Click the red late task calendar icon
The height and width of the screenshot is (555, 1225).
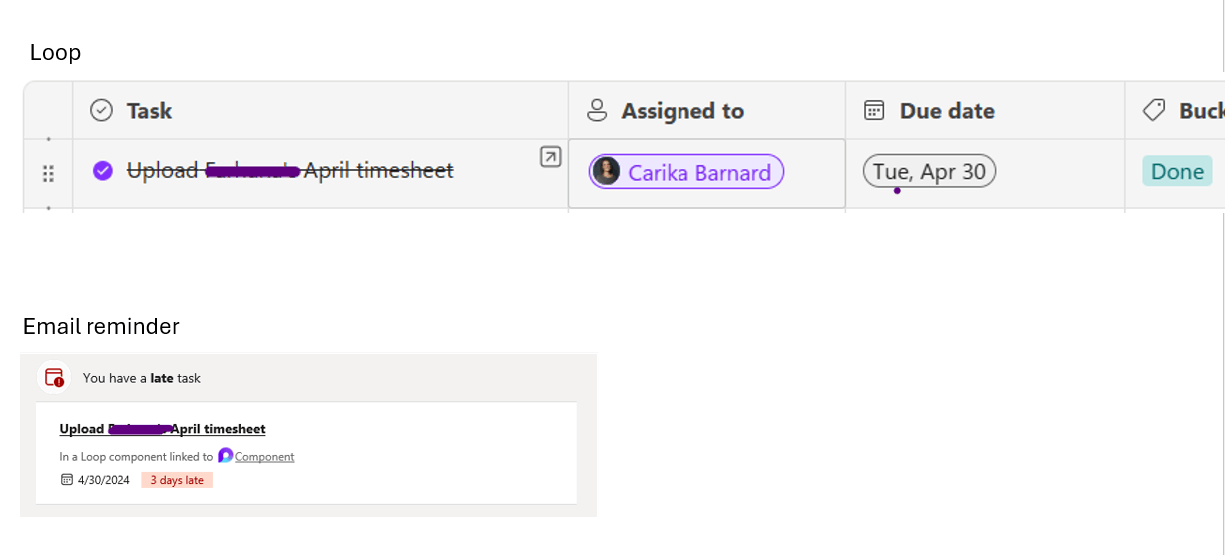(55, 378)
